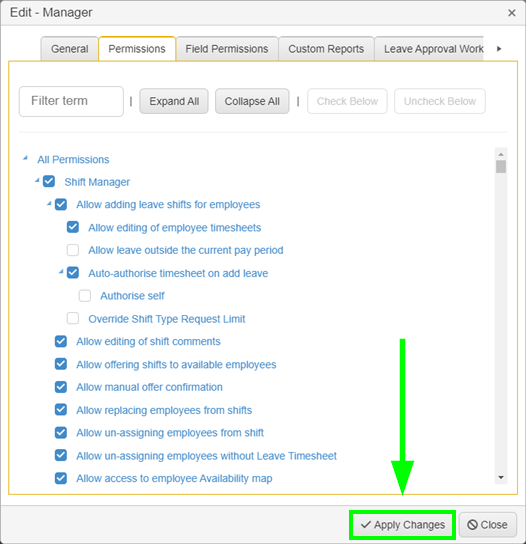Uncheck Allow editing of shift comments

[61, 341]
